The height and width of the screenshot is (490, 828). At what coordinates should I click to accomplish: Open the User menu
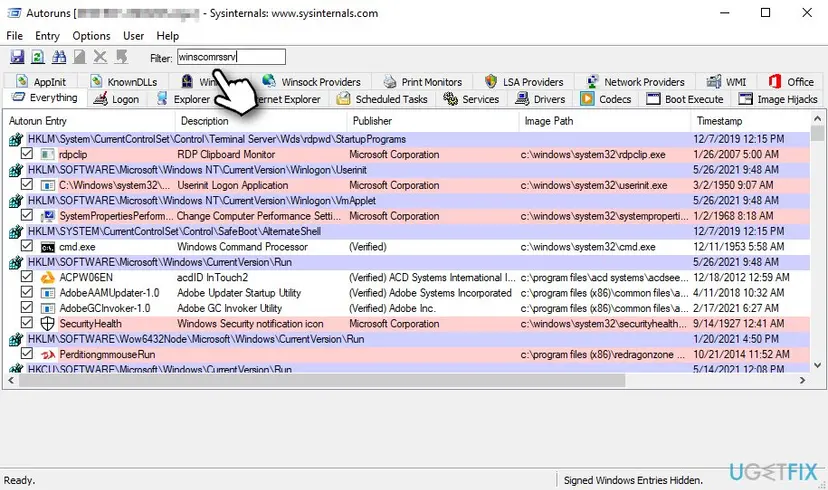[x=133, y=36]
